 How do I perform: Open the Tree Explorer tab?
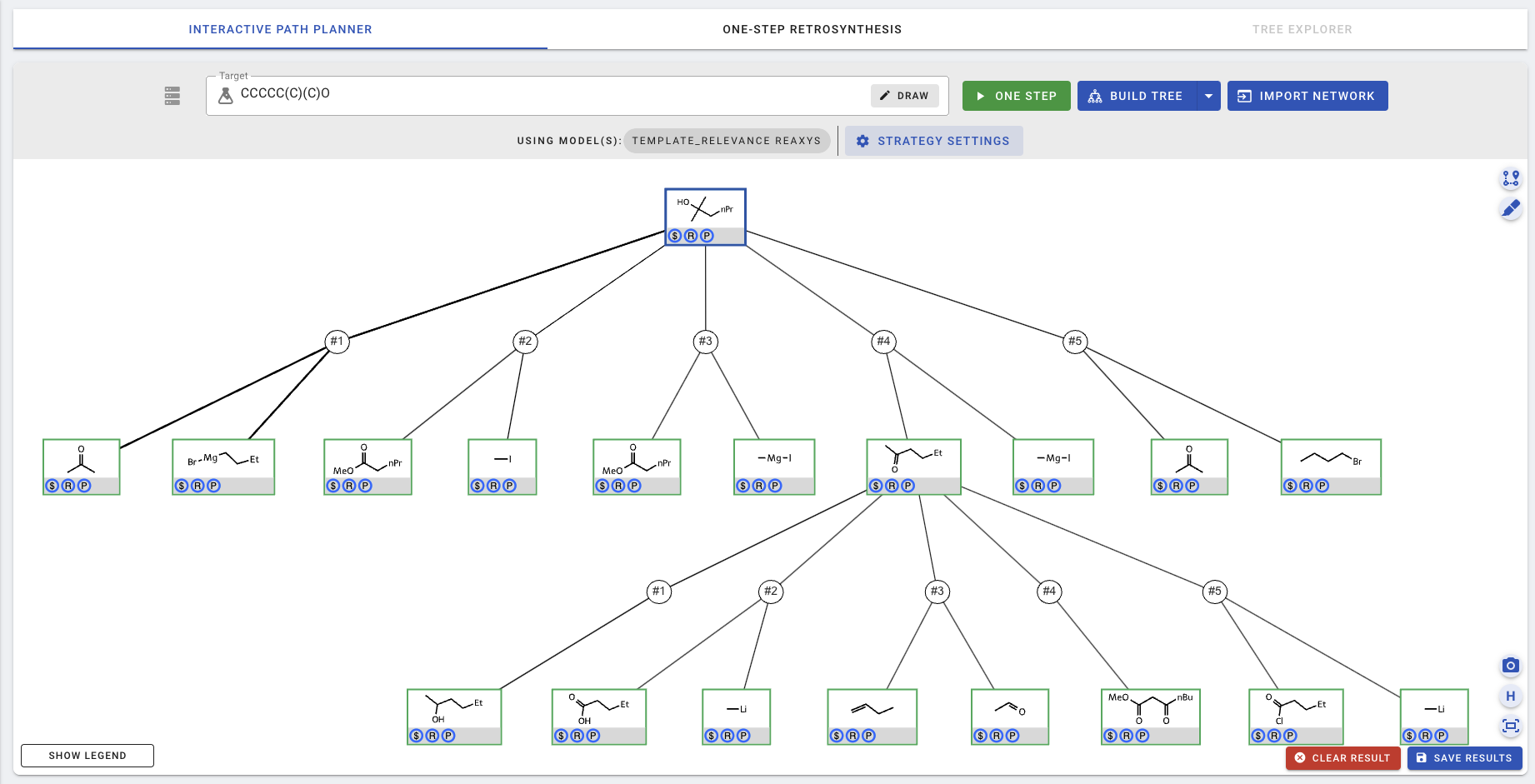pos(1302,29)
